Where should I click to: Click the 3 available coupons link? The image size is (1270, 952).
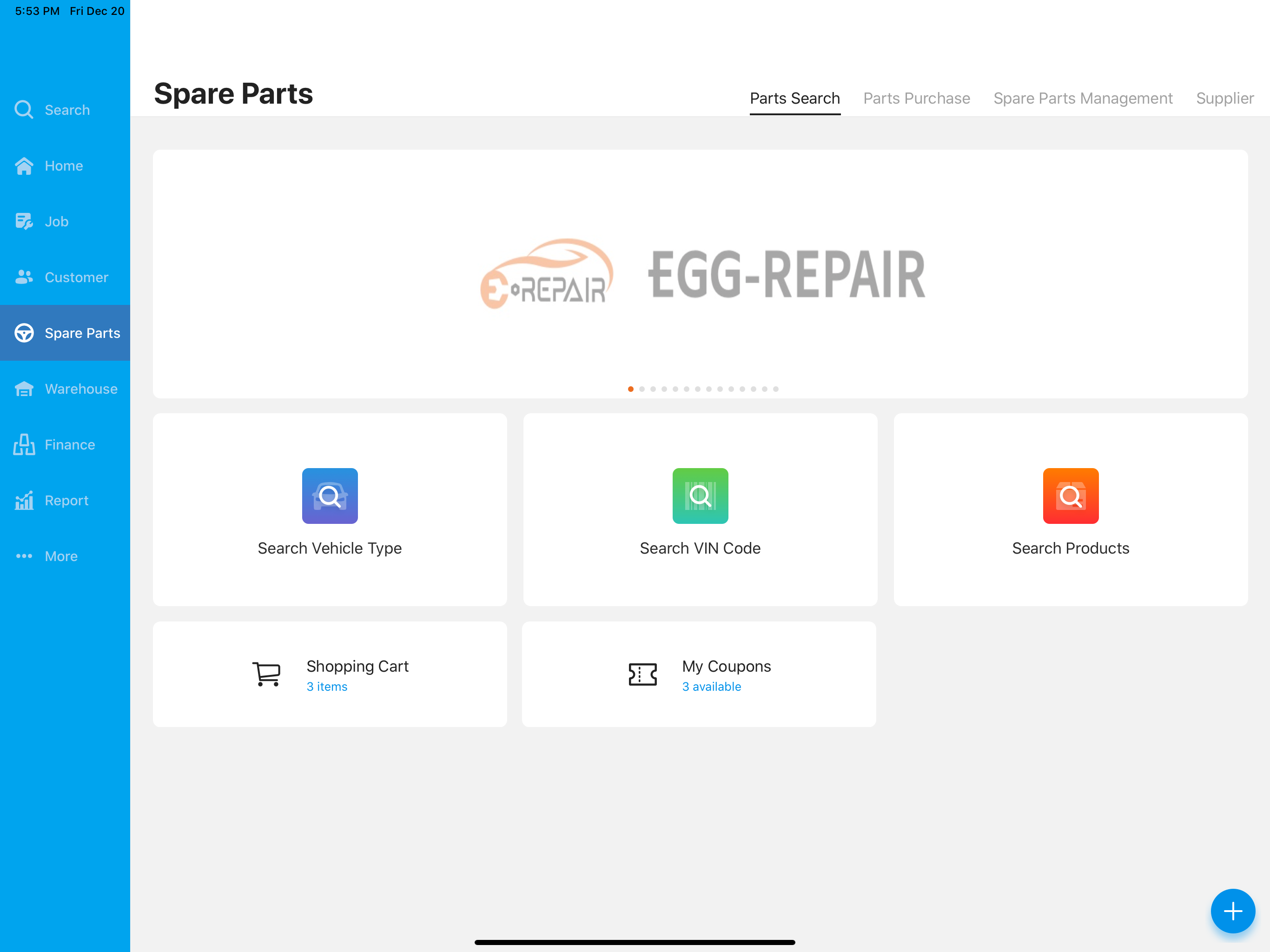(711, 687)
